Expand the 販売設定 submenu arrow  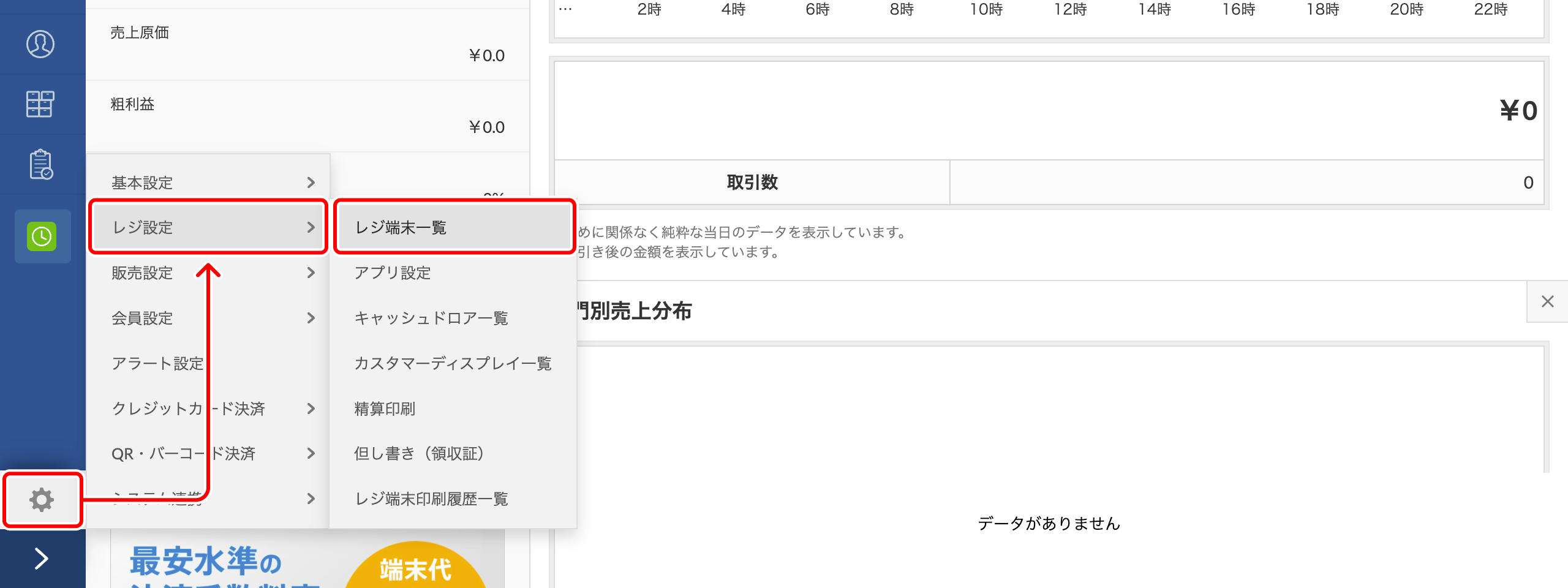pyautogui.click(x=311, y=273)
